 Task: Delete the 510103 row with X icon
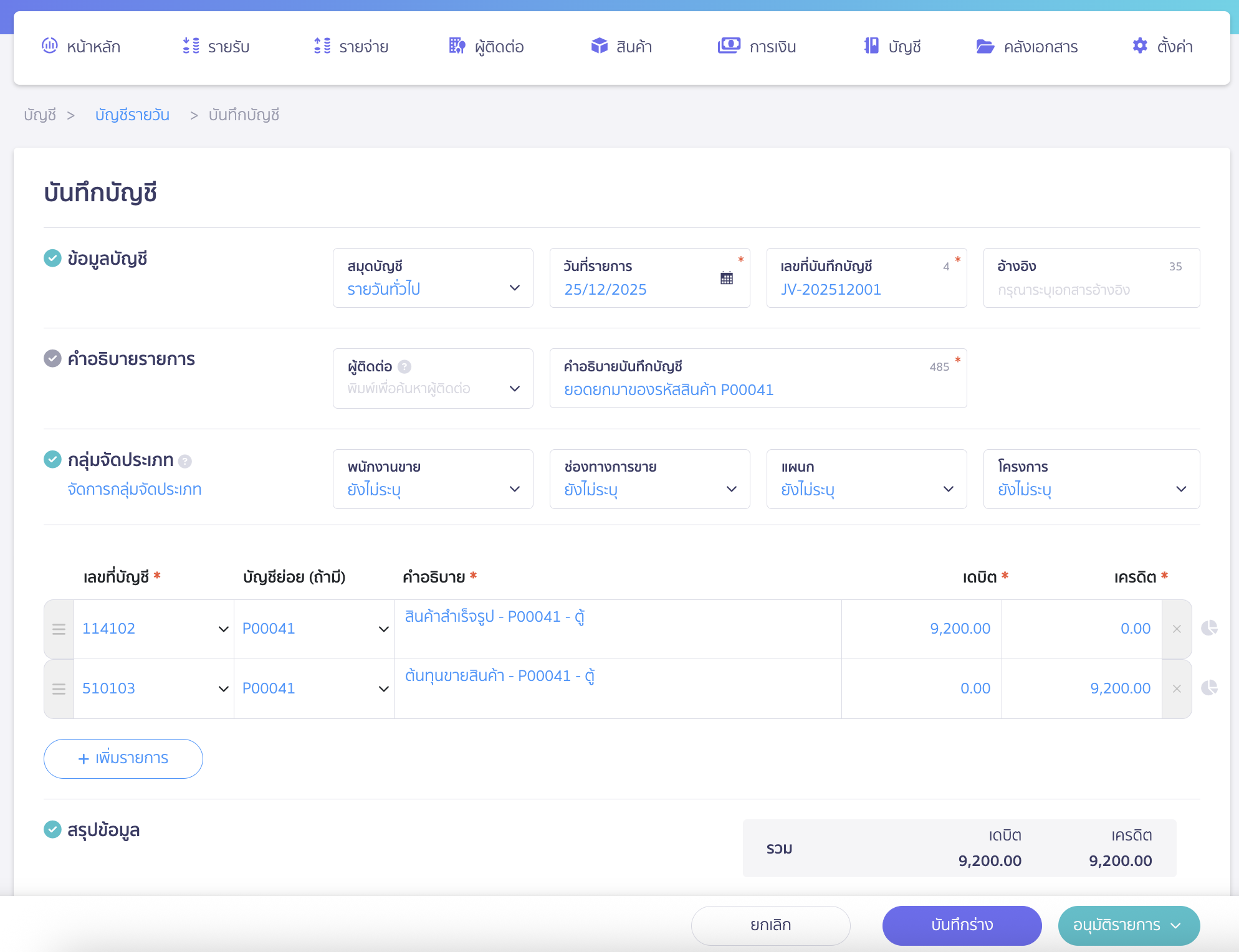click(1177, 689)
